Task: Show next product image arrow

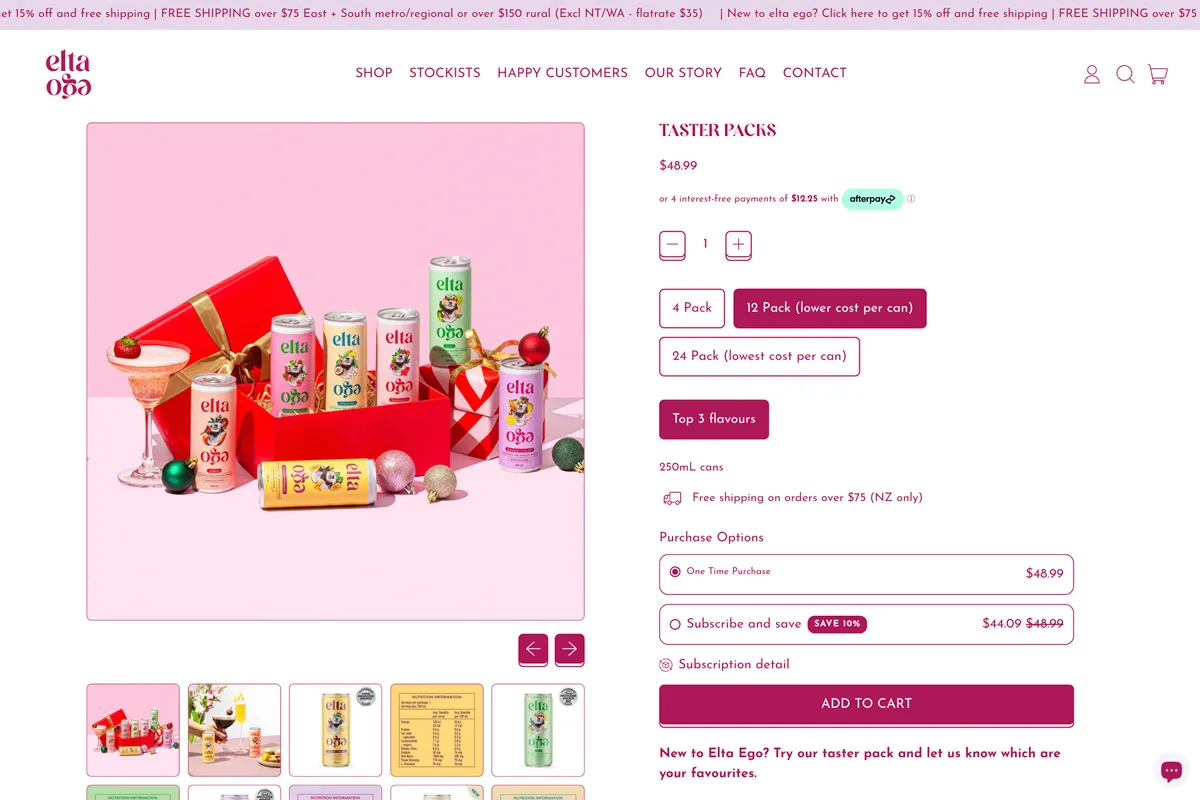Action: [x=570, y=649]
